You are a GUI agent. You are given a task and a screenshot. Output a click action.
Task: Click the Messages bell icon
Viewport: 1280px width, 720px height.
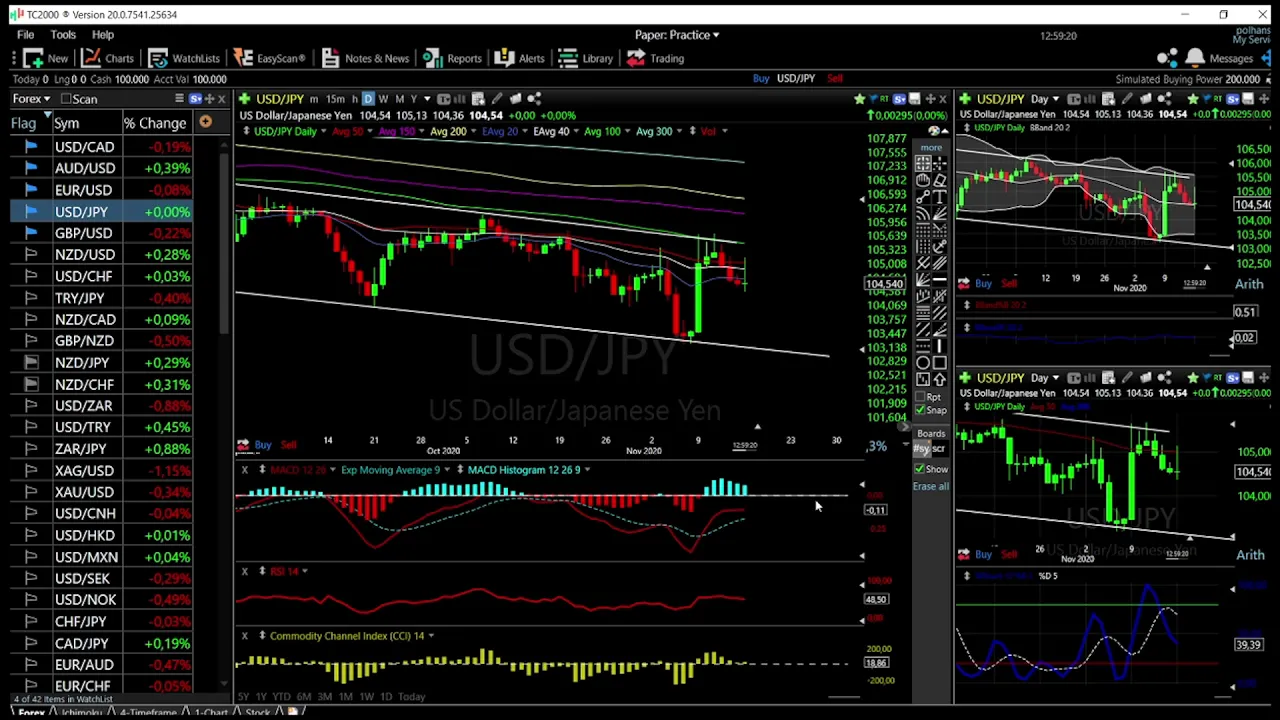1195,58
